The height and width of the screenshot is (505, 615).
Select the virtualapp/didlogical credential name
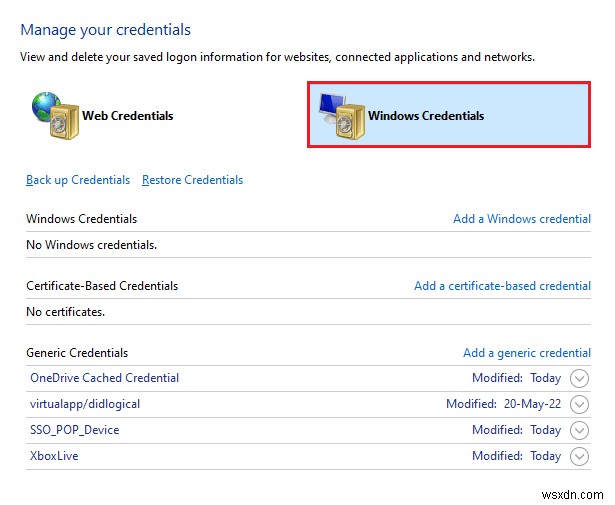[x=85, y=404]
